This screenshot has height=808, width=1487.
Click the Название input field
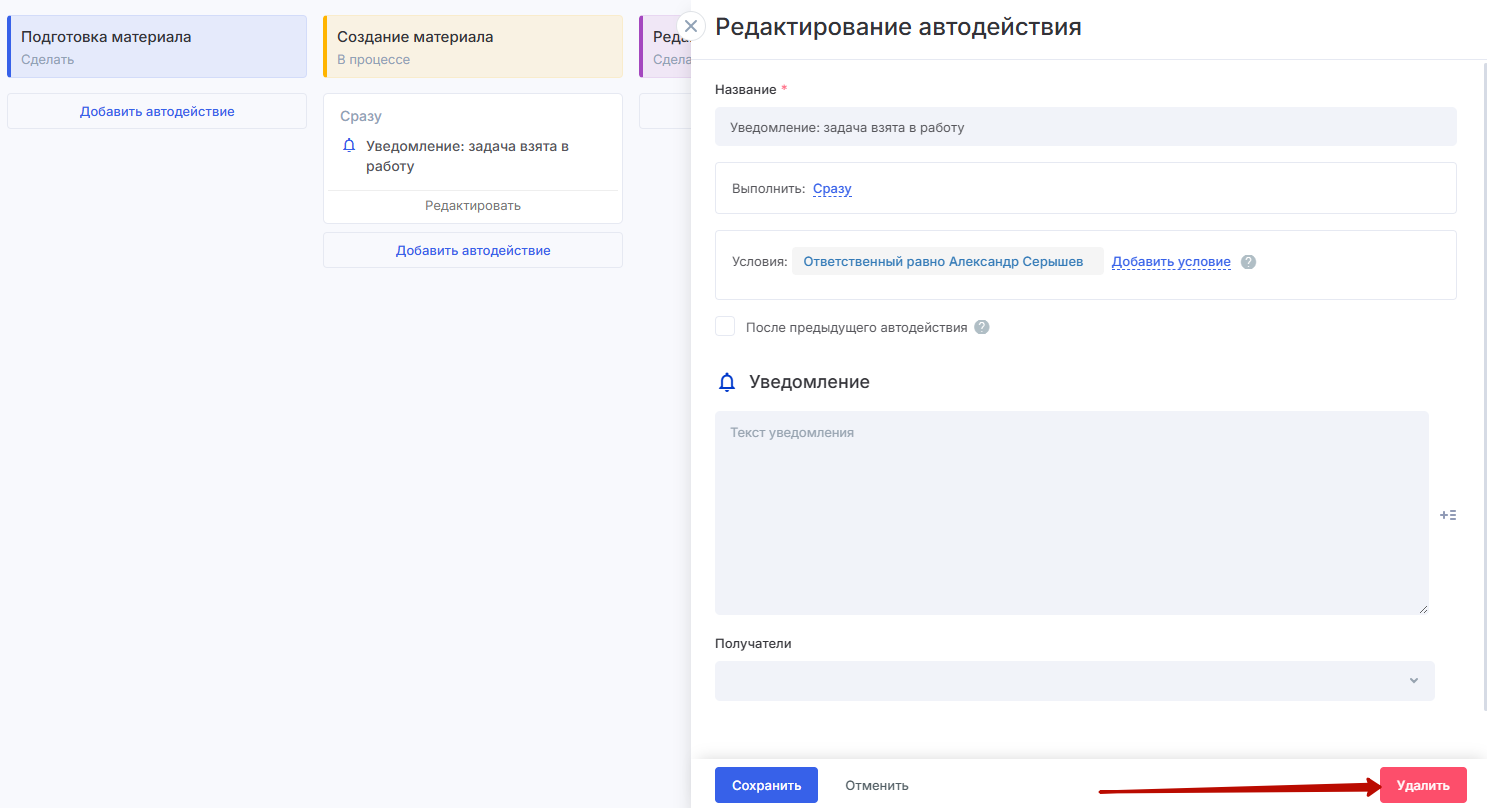coord(1085,127)
